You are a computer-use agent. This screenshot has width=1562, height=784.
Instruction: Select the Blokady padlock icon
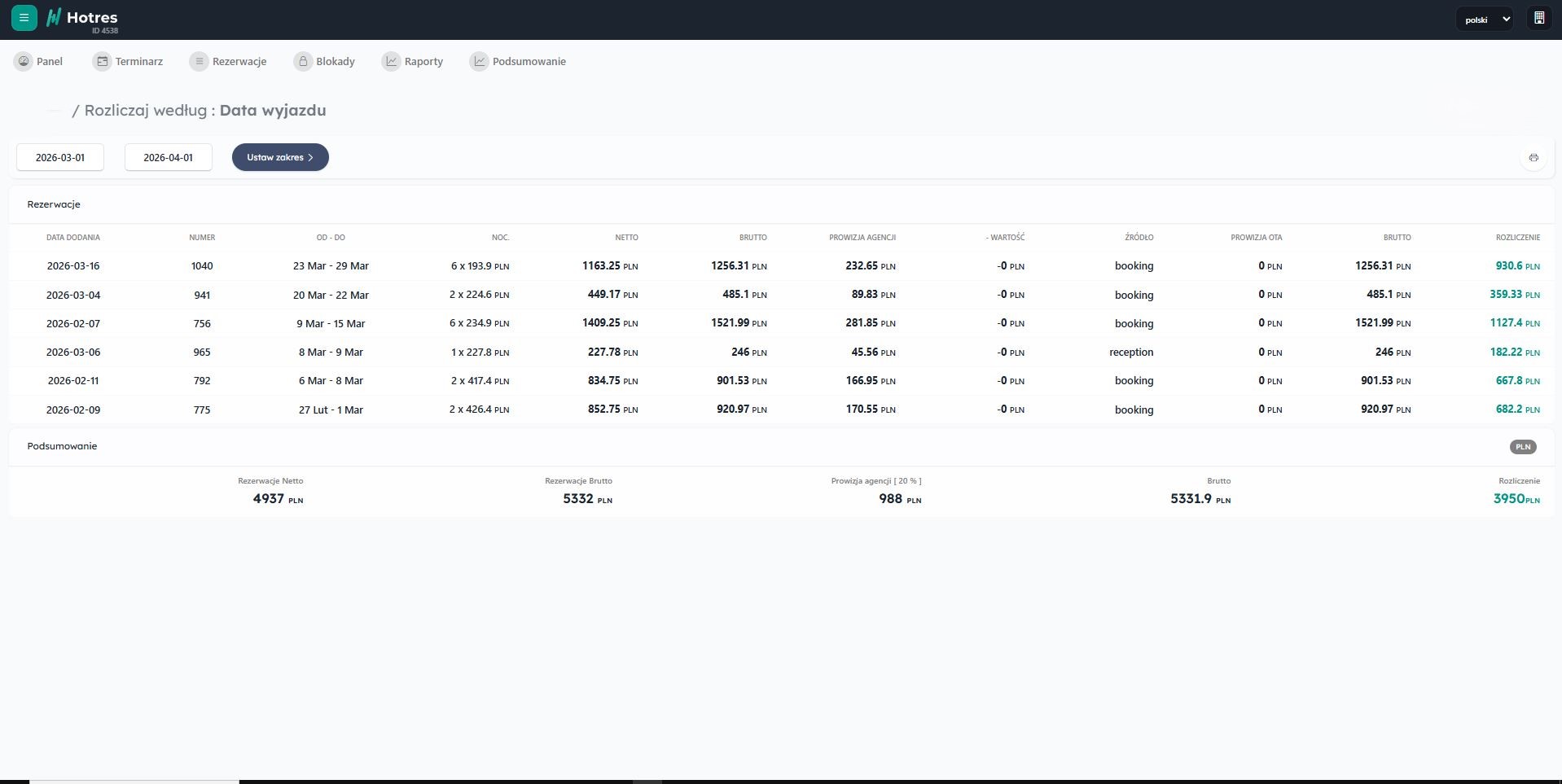coord(303,61)
